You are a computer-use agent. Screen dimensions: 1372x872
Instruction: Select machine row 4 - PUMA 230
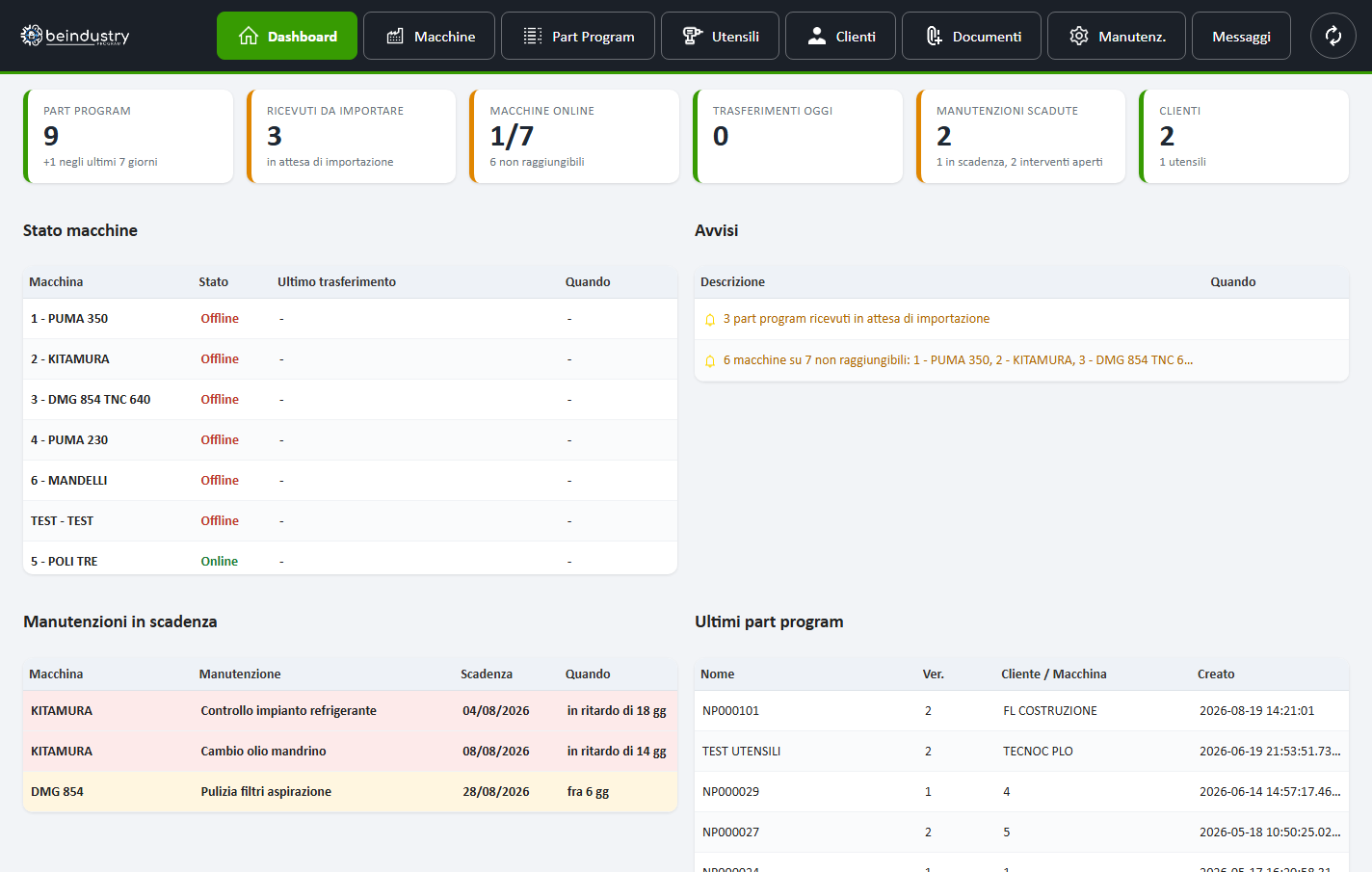tap(350, 439)
